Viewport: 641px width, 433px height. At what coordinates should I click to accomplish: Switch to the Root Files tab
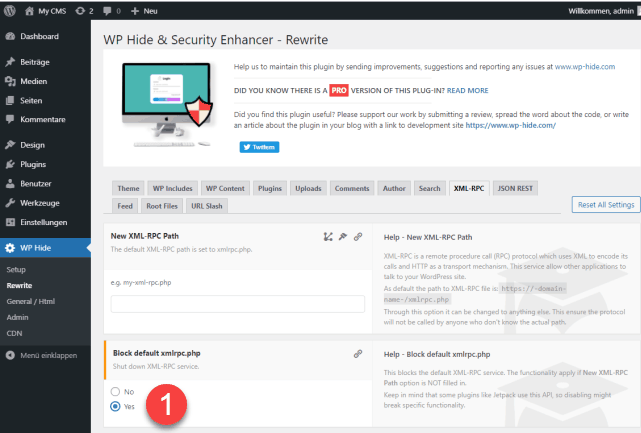(162, 206)
